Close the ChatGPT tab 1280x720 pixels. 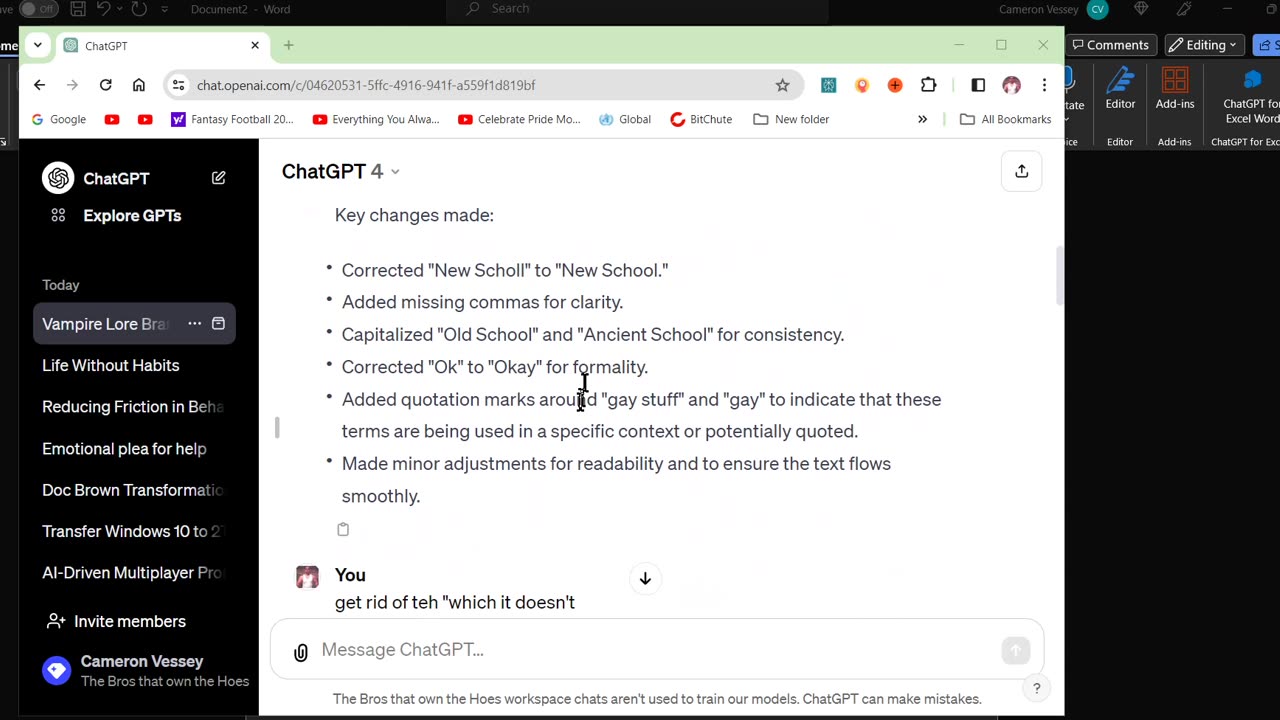click(x=255, y=45)
